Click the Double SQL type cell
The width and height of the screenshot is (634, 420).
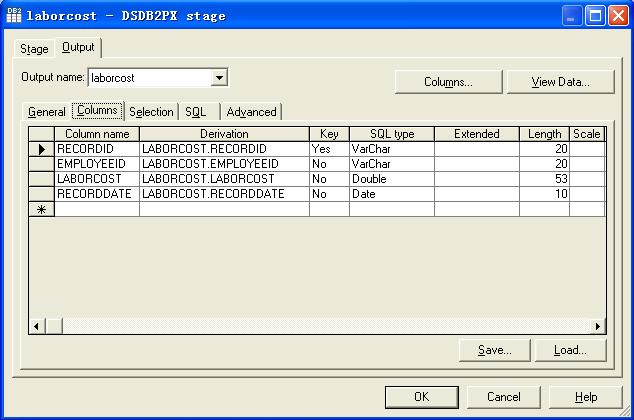[392, 179]
